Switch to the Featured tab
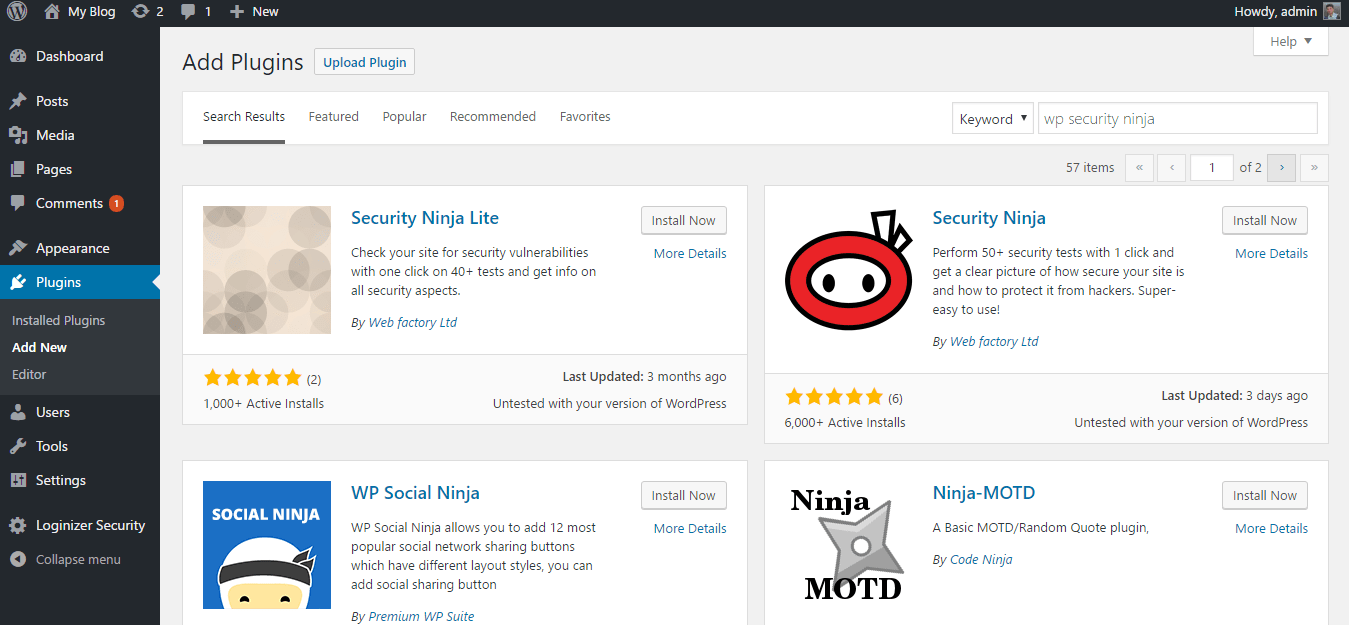Screen dimensions: 1349x625 point(333,117)
